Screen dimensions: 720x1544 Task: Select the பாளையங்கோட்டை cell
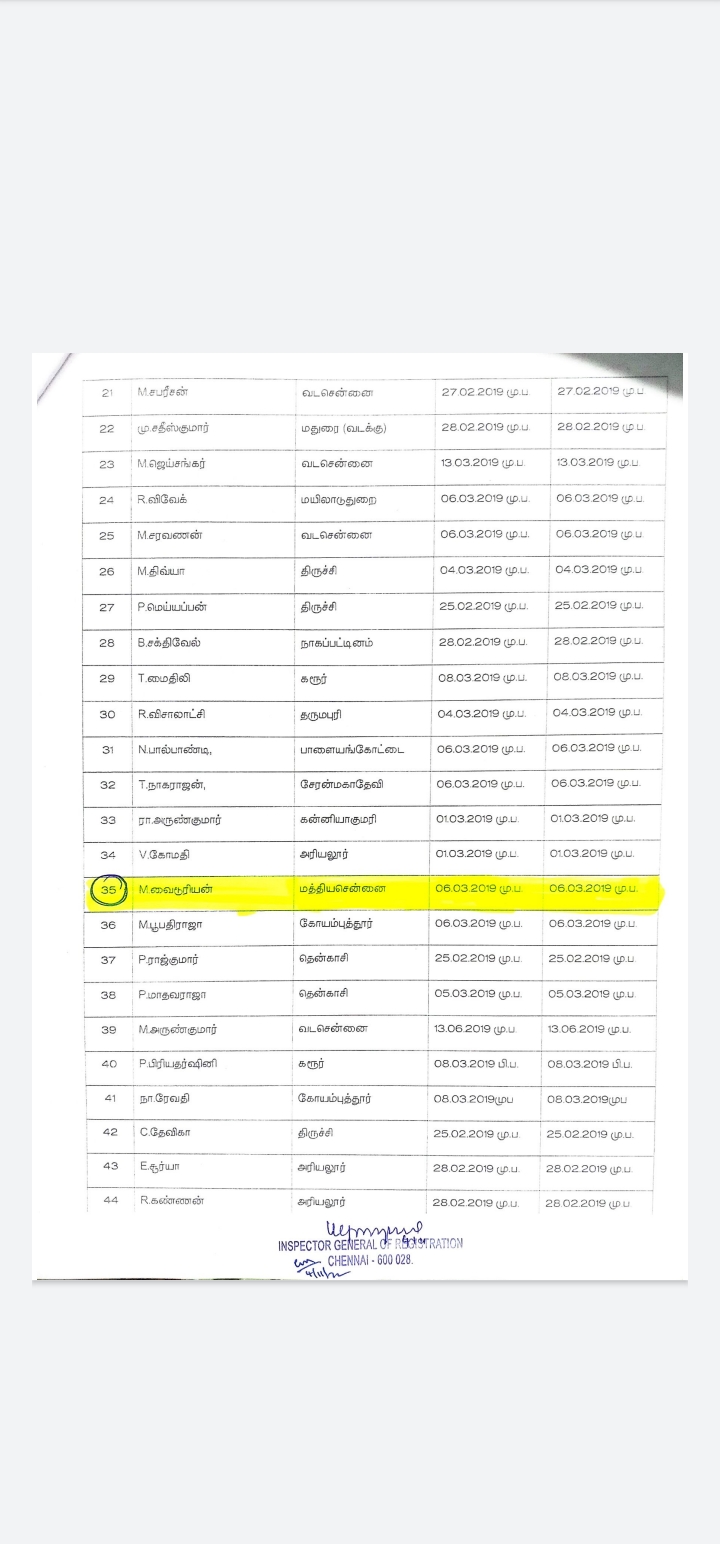(x=353, y=749)
